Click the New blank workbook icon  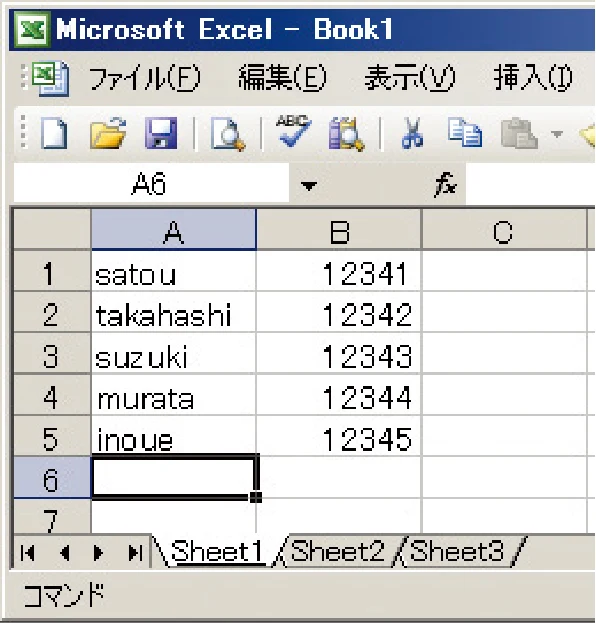point(54,134)
